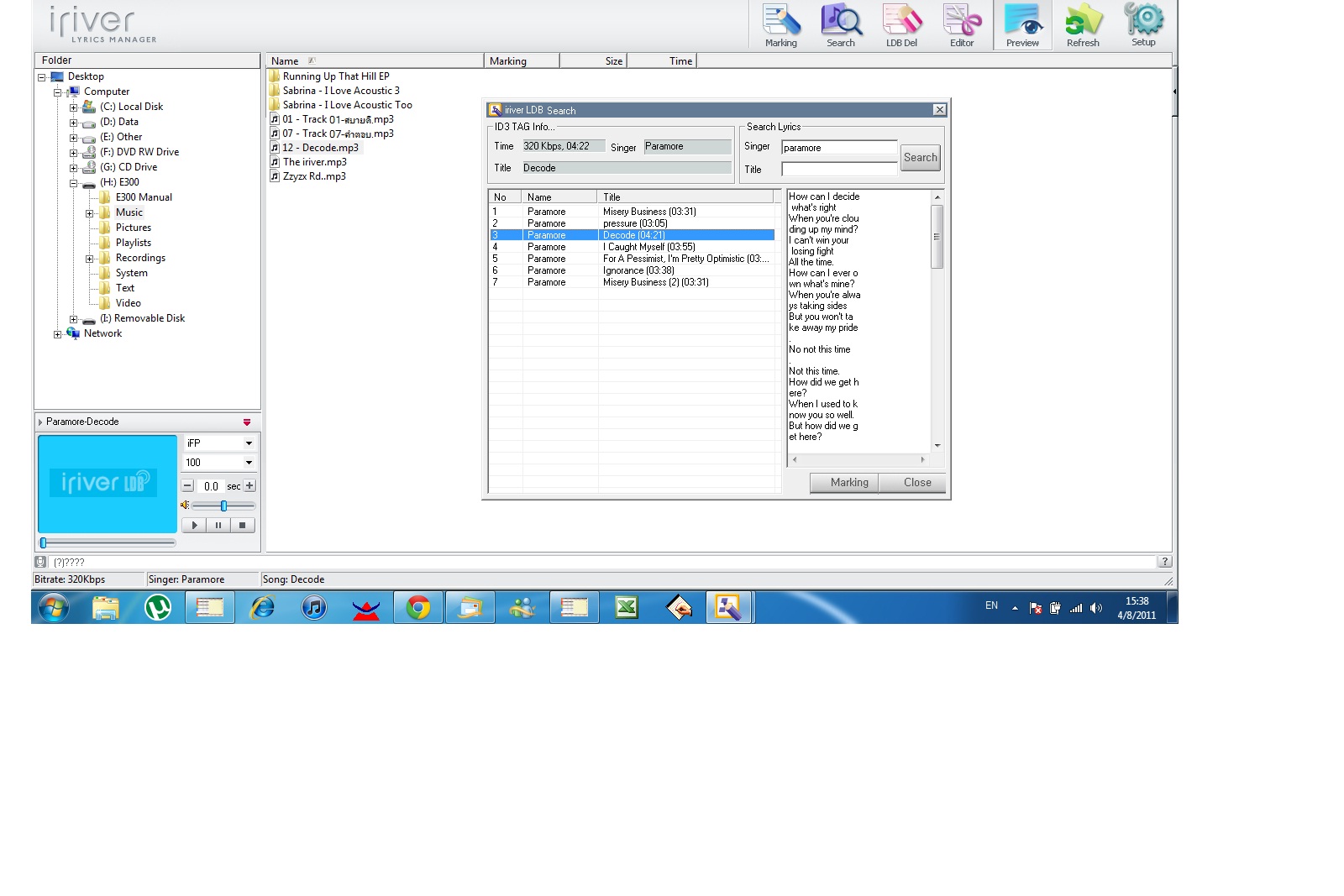Expand the (I:) Removable Disk node
This screenshot has width=1344, height=896.
[x=73, y=319]
